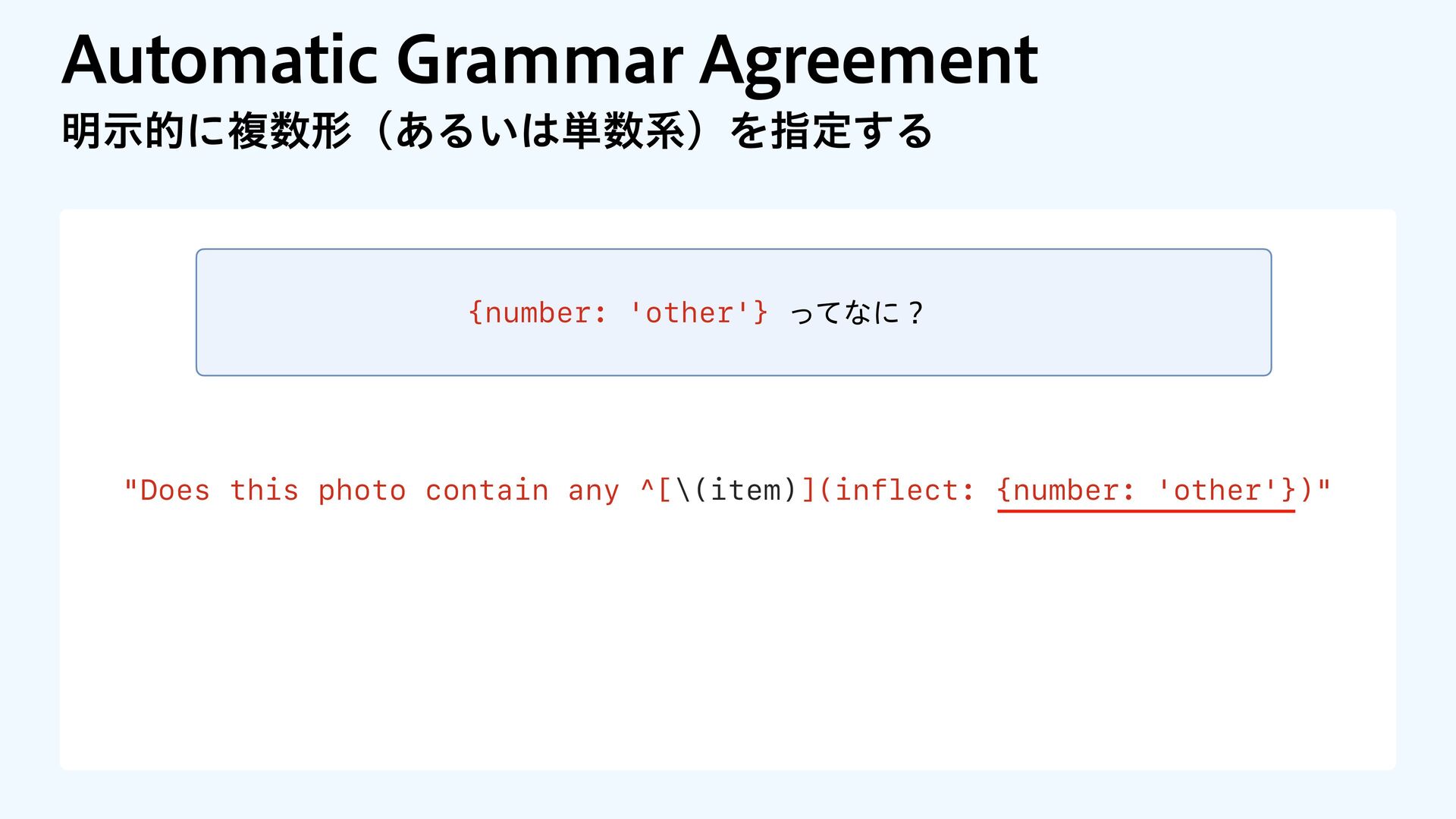The image size is (1456, 819).
Task: Click the word "Does" in the code string
Action: pyautogui.click(x=175, y=491)
